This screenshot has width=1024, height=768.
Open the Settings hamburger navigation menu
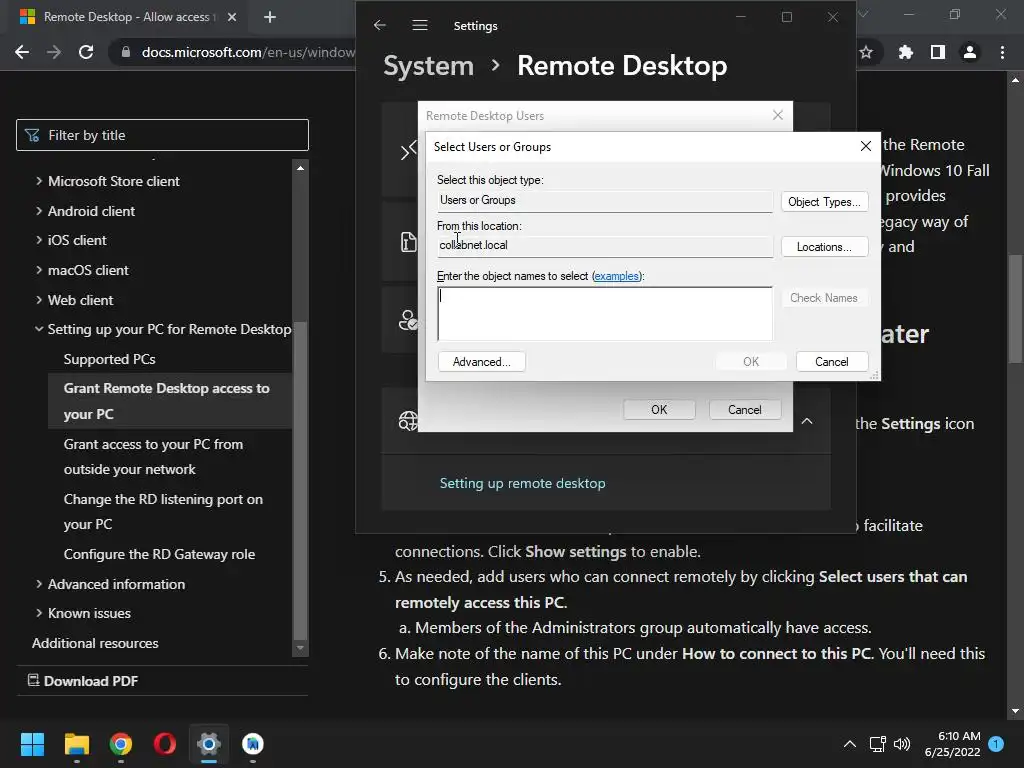click(x=420, y=25)
